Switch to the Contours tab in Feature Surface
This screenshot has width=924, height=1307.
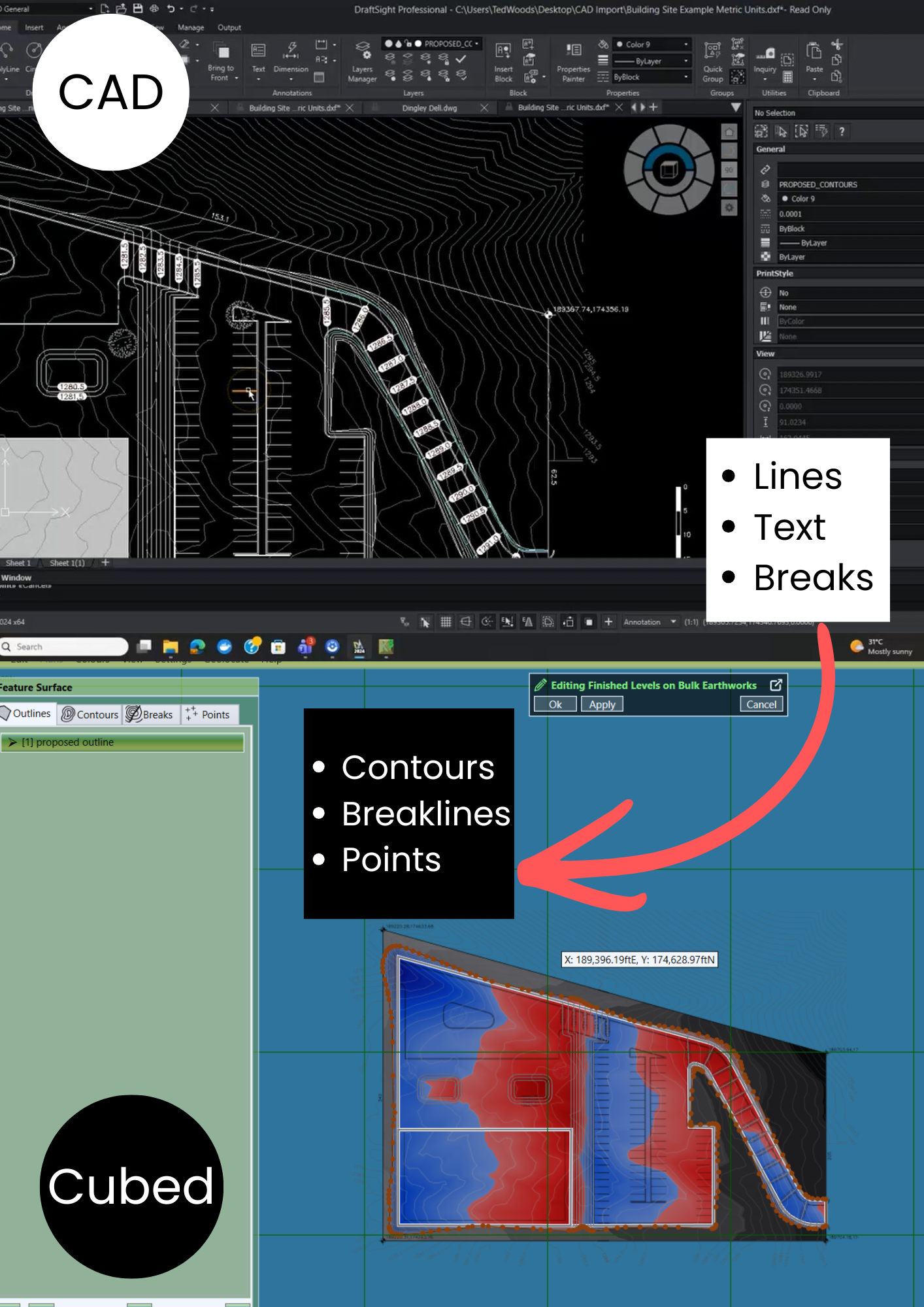pyautogui.click(x=90, y=714)
